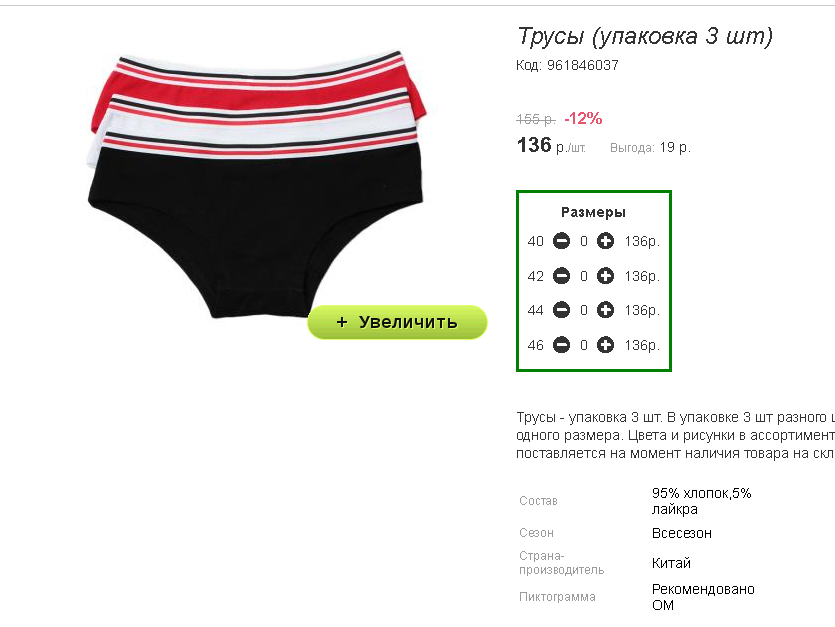Viewport: 835px width, 627px height.
Task: Increase quantity for size 44
Action: pos(605,310)
